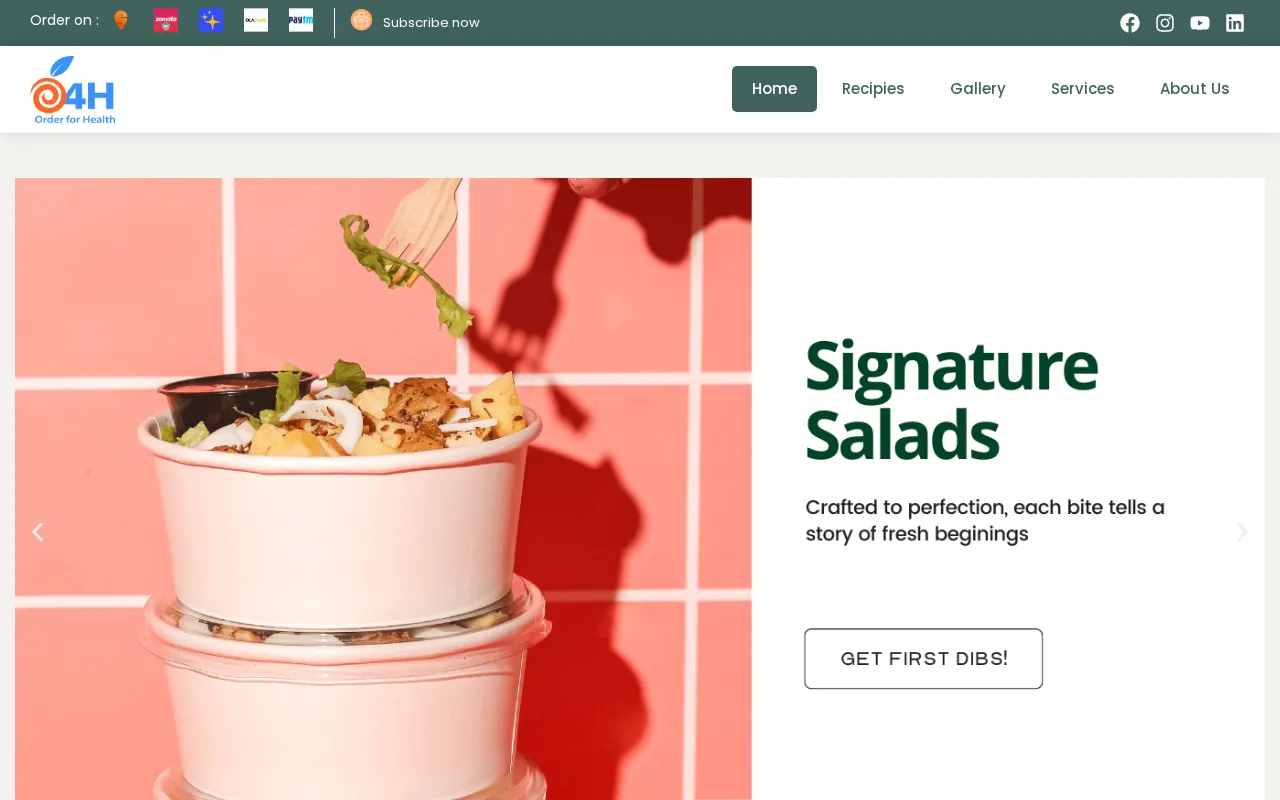Image resolution: width=1280 pixels, height=800 pixels.
Task: Go to the YouTube channel icon
Action: tap(1200, 23)
